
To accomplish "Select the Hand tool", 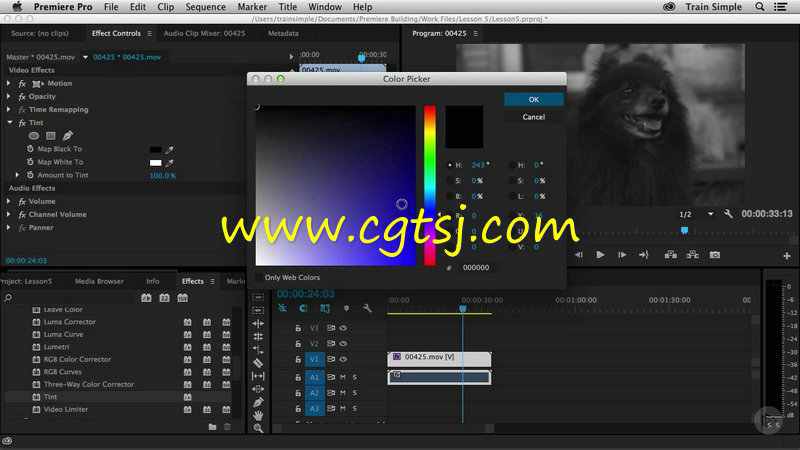I will point(258,415).
